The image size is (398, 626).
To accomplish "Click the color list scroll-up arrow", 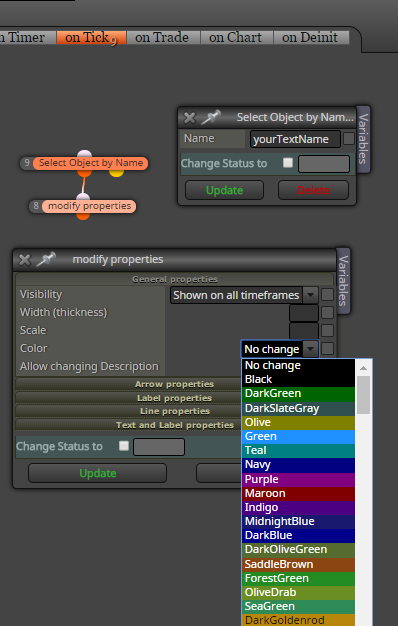I will [x=363, y=368].
